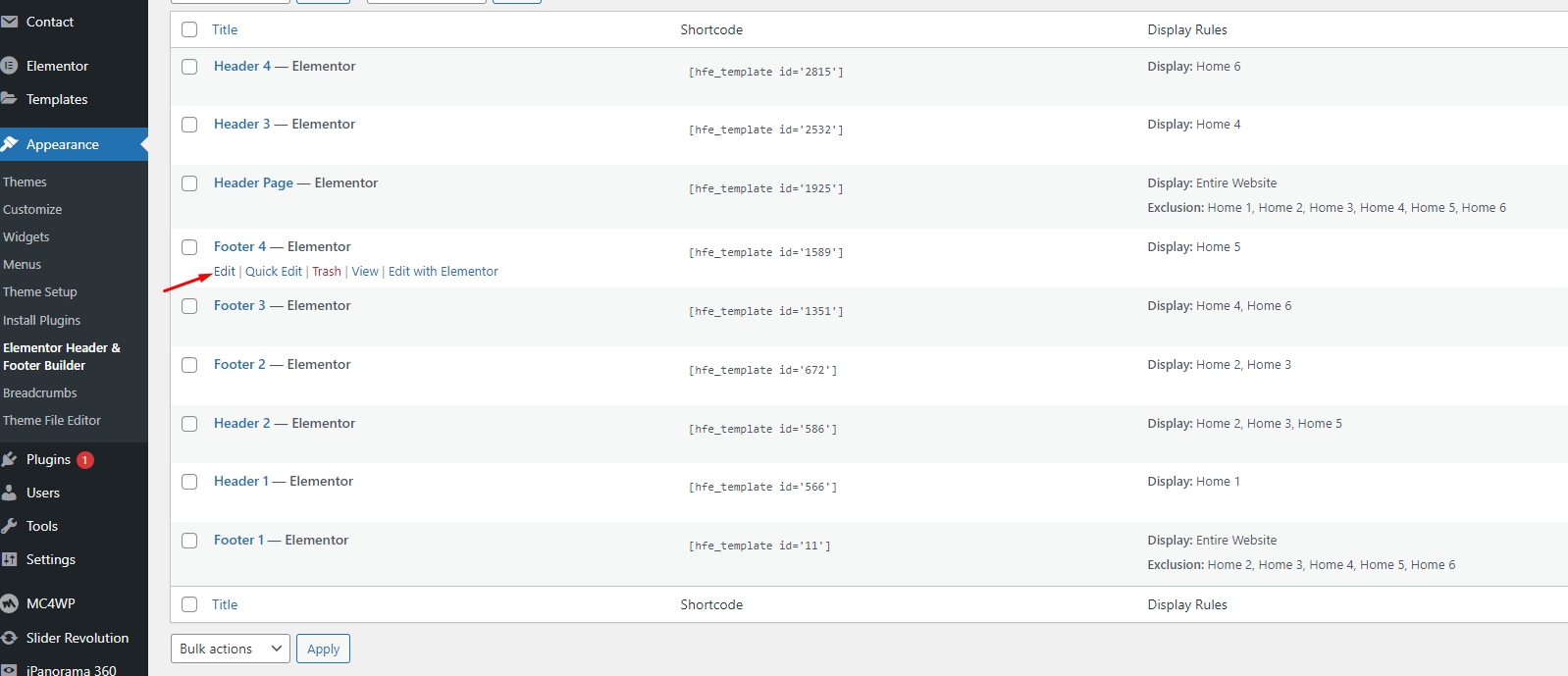Select the Footer 3 row checkbox
Screen dimensions: 1568x676
(189, 306)
